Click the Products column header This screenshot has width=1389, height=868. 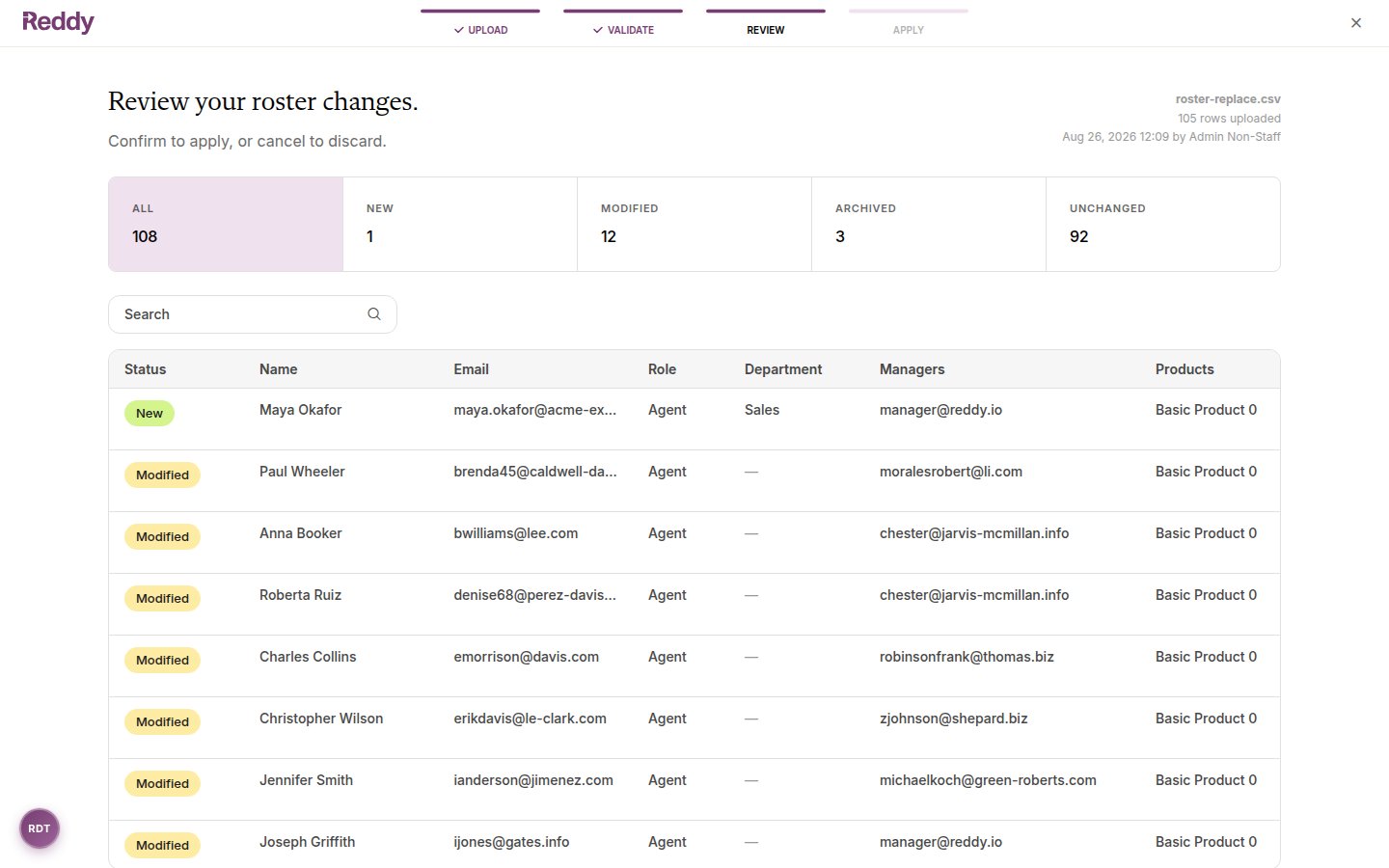1185,369
